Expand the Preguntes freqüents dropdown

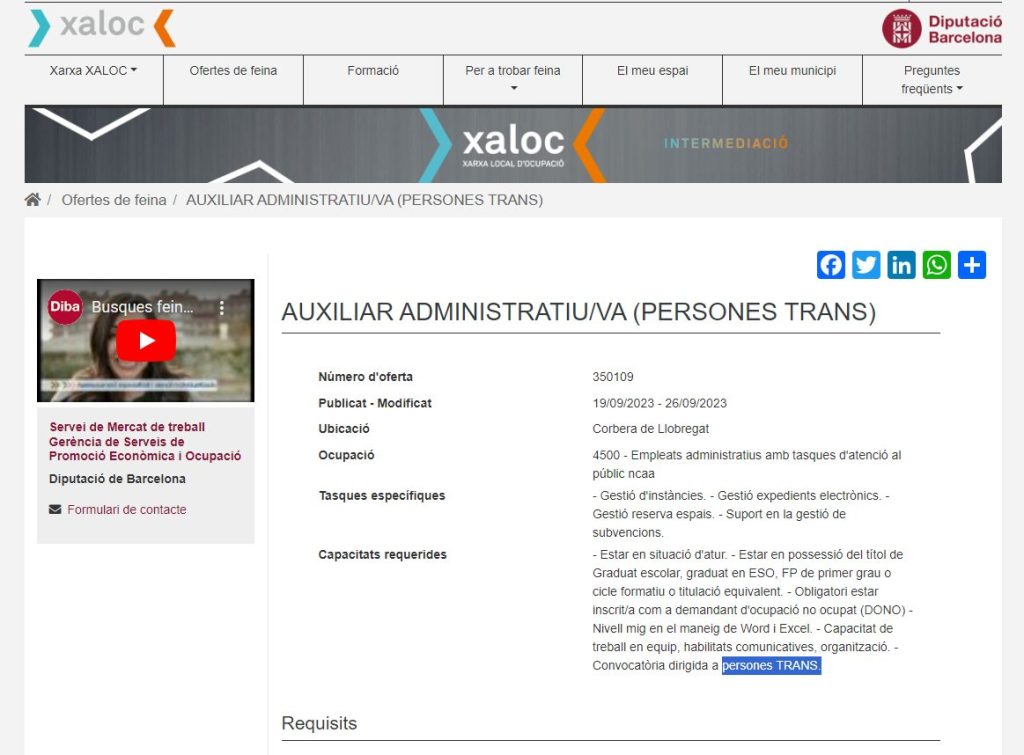tap(932, 80)
